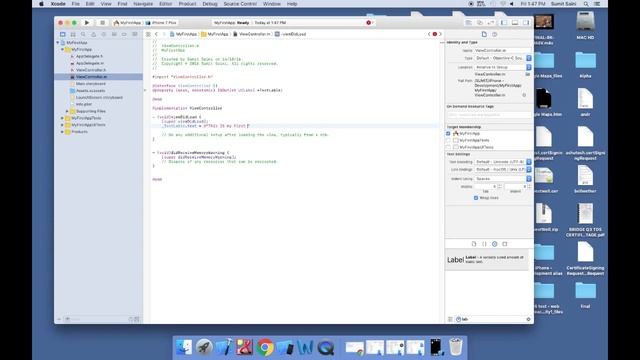The height and width of the screenshot is (360, 640).
Task: Switch to the Standard editor button
Action: point(469,23)
